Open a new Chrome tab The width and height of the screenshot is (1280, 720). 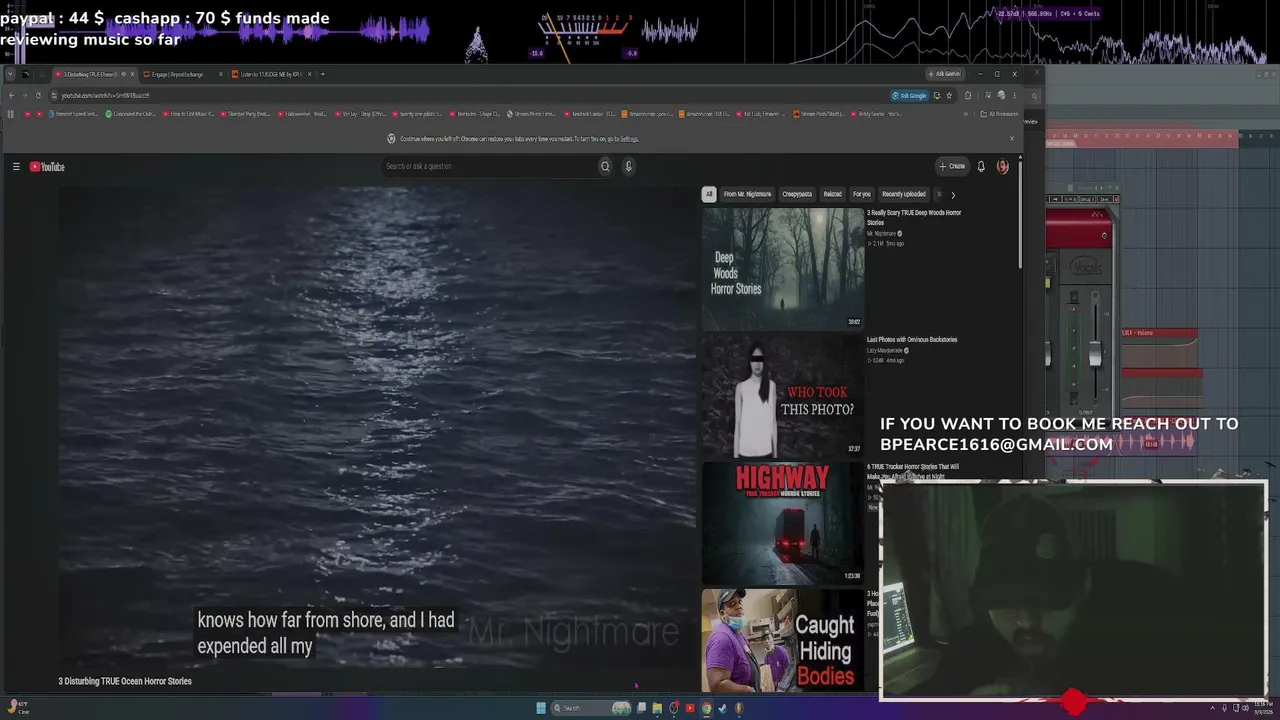pyautogui.click(x=322, y=74)
